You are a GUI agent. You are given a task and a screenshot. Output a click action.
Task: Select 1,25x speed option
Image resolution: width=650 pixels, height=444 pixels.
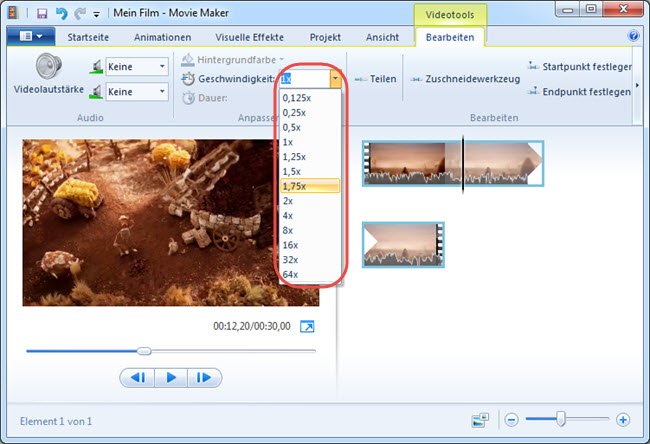[x=310, y=157]
